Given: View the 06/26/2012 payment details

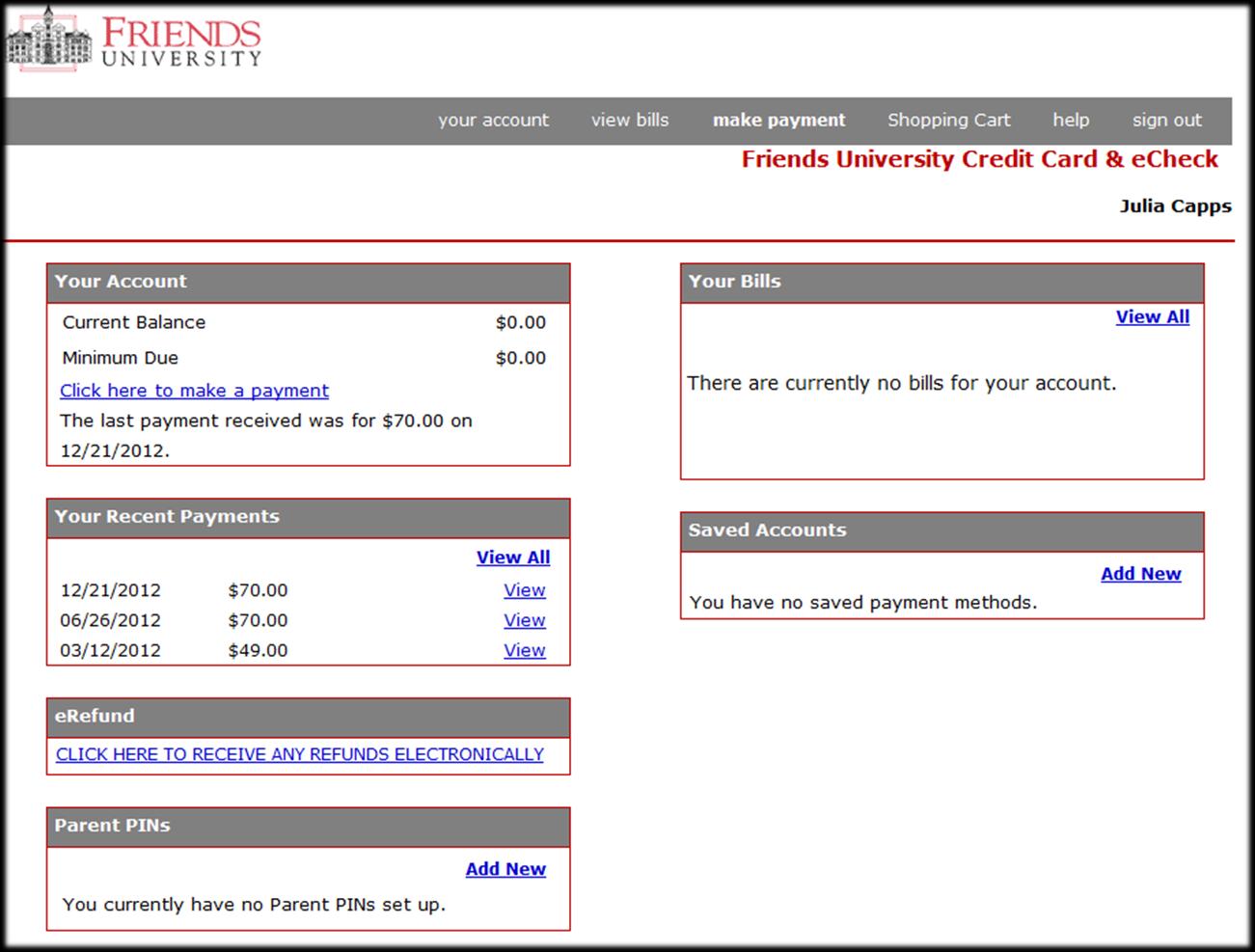Looking at the screenshot, I should [525, 620].
